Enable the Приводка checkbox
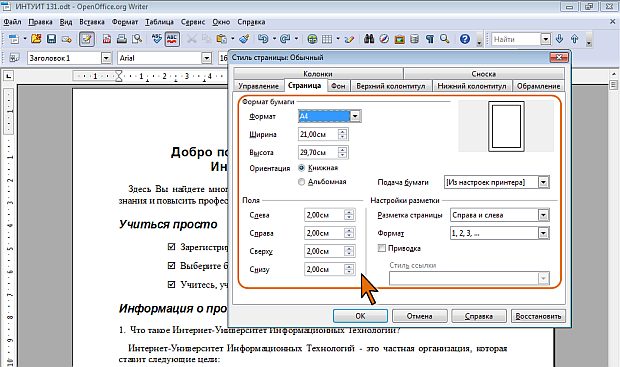This screenshot has height=367, width=620. [382, 248]
